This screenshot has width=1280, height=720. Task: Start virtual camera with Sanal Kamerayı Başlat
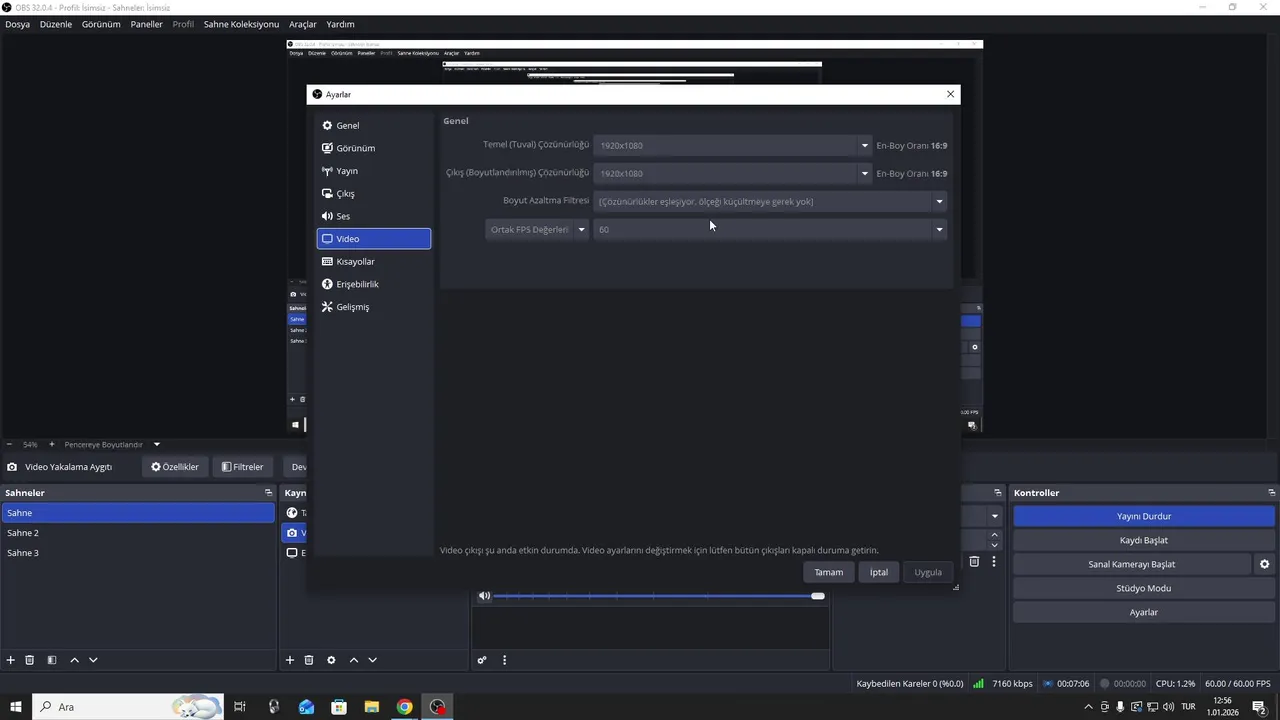click(1132, 564)
